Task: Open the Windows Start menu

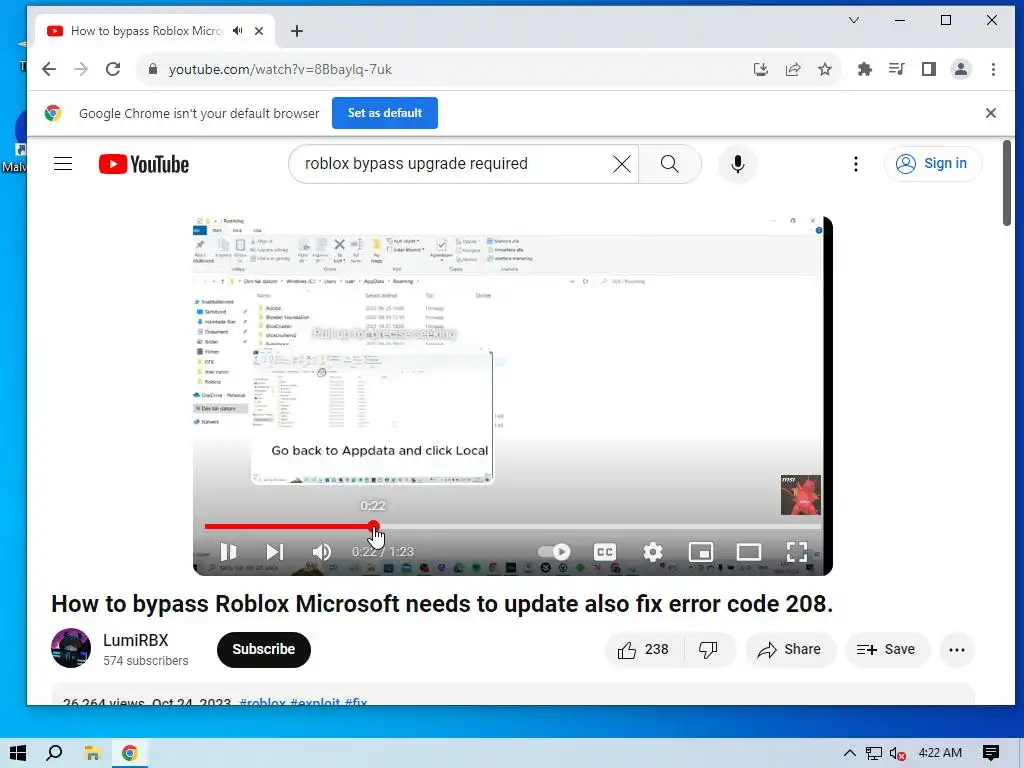Action: (18, 753)
